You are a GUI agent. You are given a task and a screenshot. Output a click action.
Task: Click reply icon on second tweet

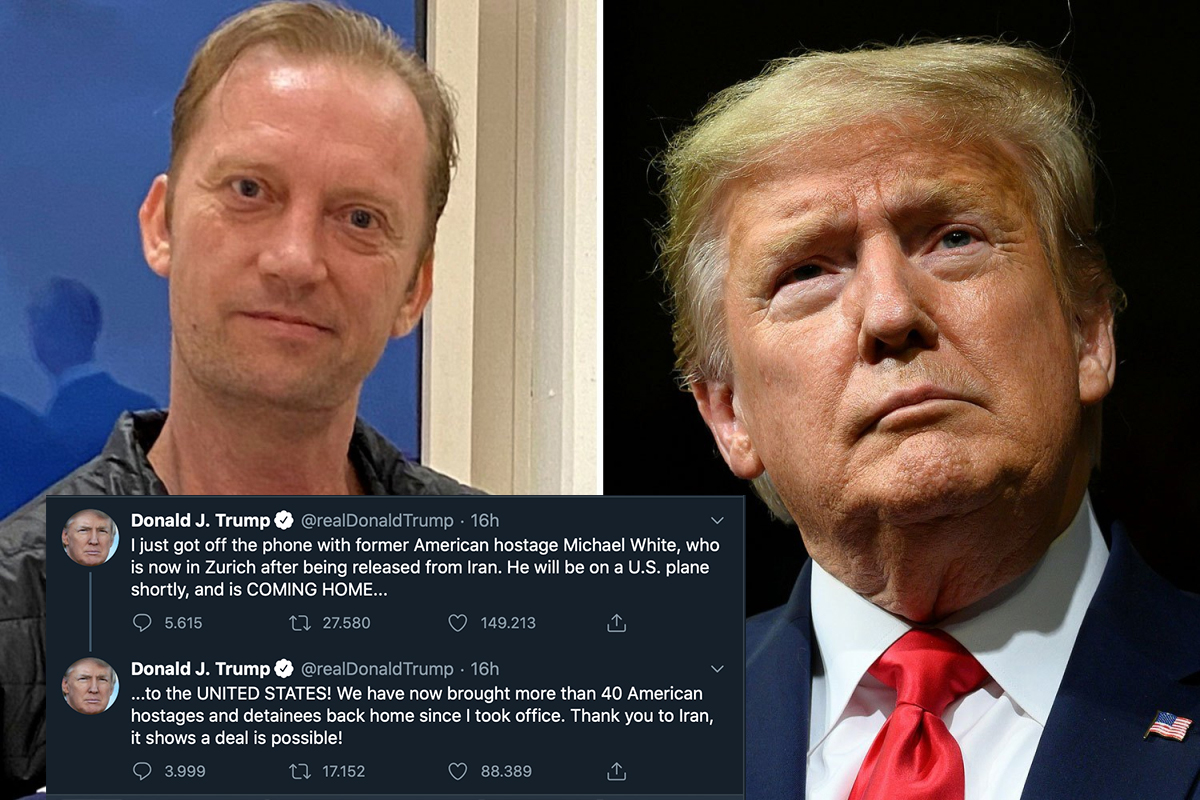click(x=142, y=771)
